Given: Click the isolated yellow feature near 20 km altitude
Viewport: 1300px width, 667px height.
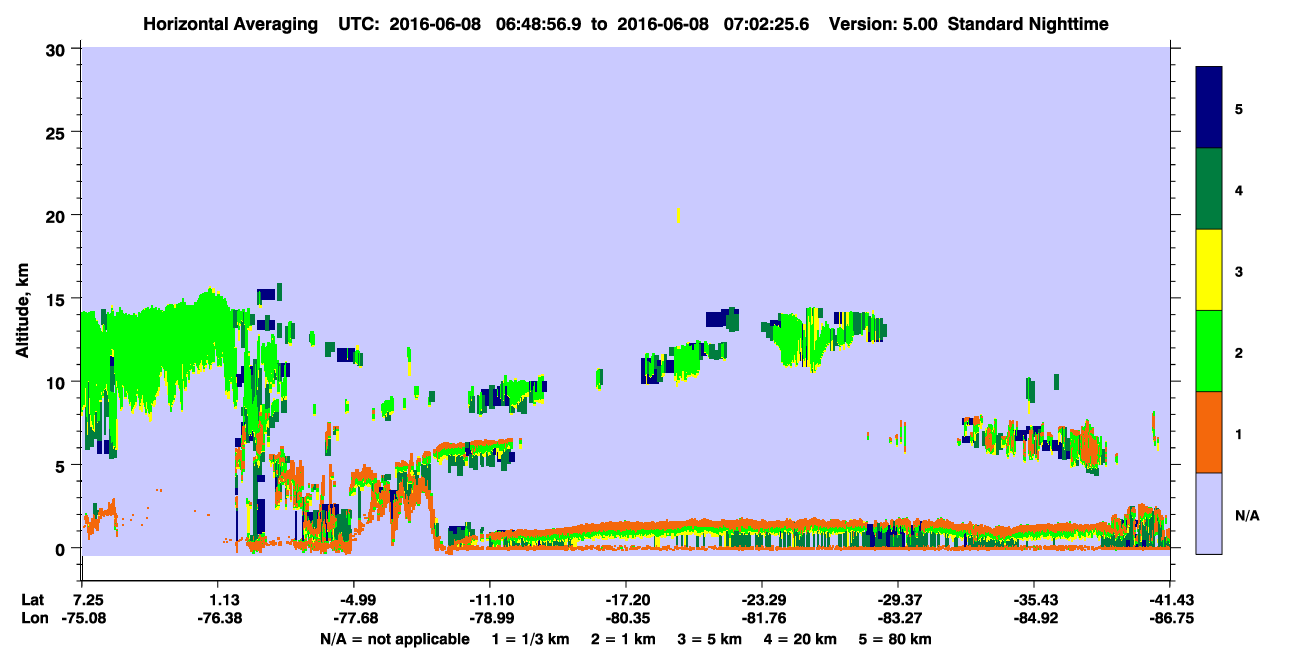Looking at the screenshot, I should pyautogui.click(x=679, y=215).
